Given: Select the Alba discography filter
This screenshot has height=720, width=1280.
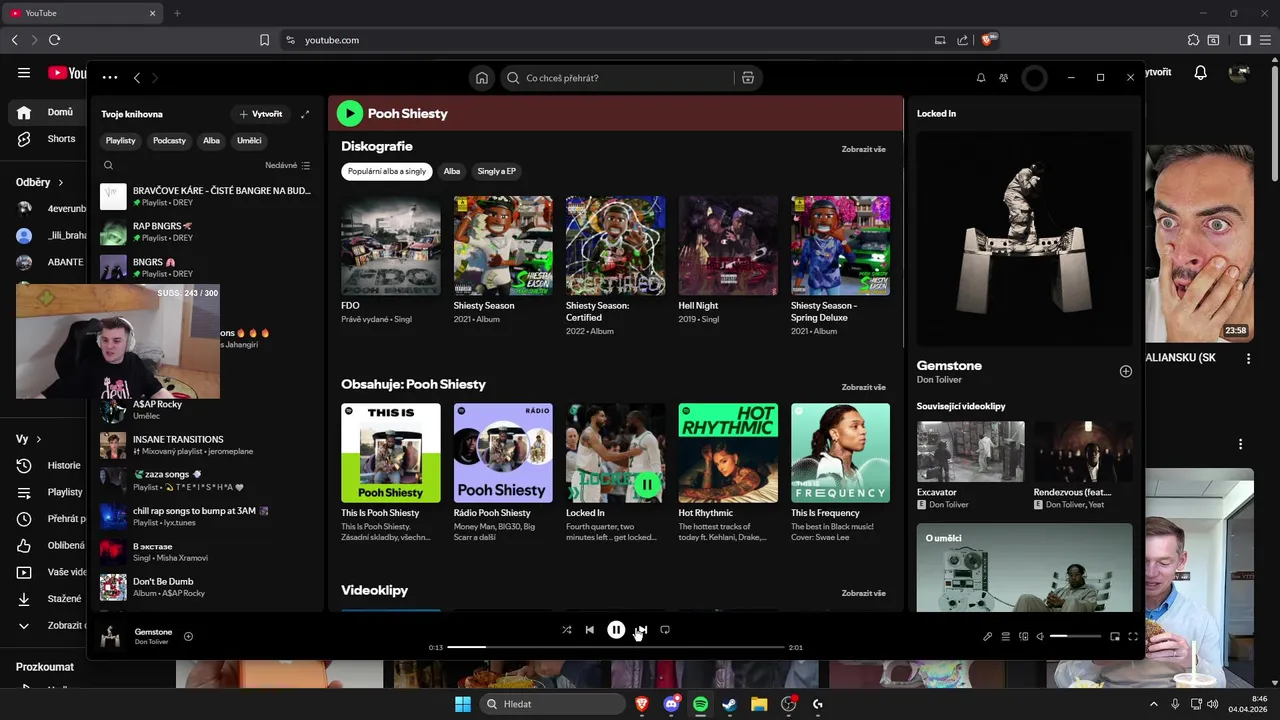Looking at the screenshot, I should pyautogui.click(x=452, y=171).
